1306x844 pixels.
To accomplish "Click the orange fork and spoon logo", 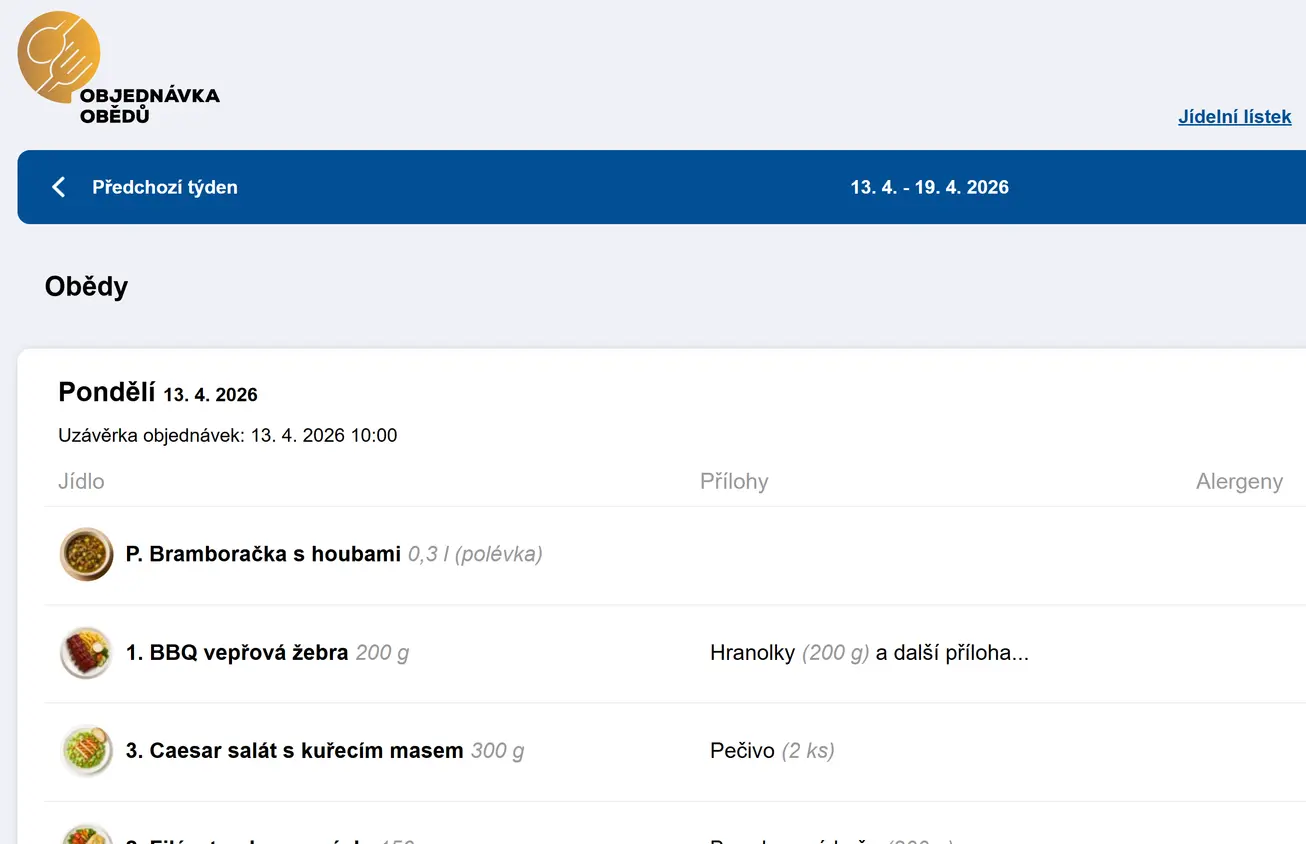I will click(x=58, y=56).
